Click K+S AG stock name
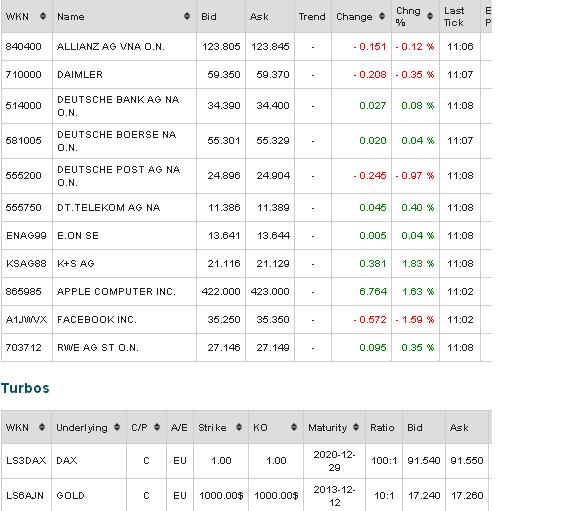 click(x=75, y=264)
